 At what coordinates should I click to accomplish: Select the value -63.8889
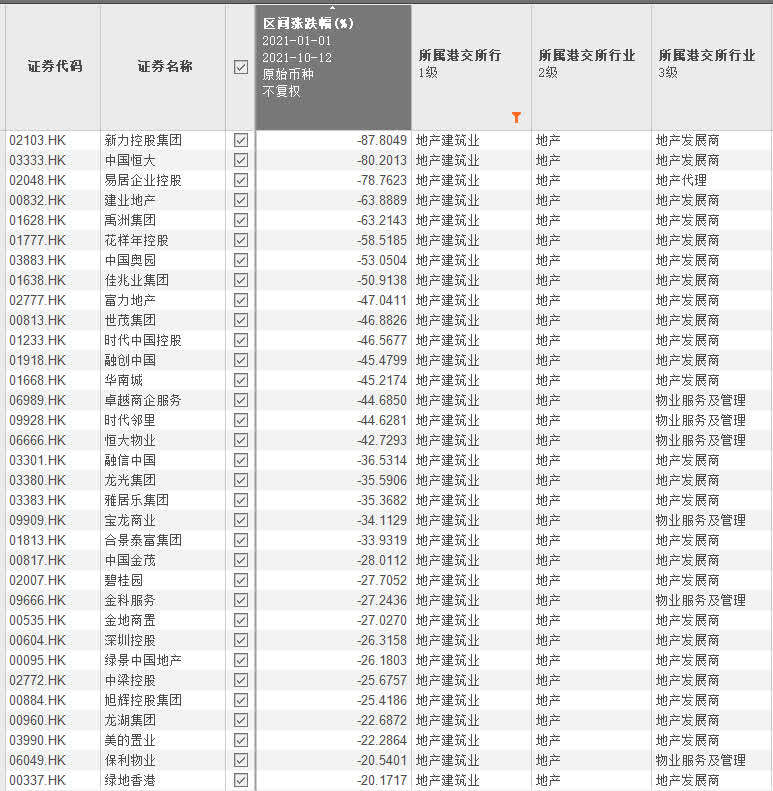(x=381, y=200)
